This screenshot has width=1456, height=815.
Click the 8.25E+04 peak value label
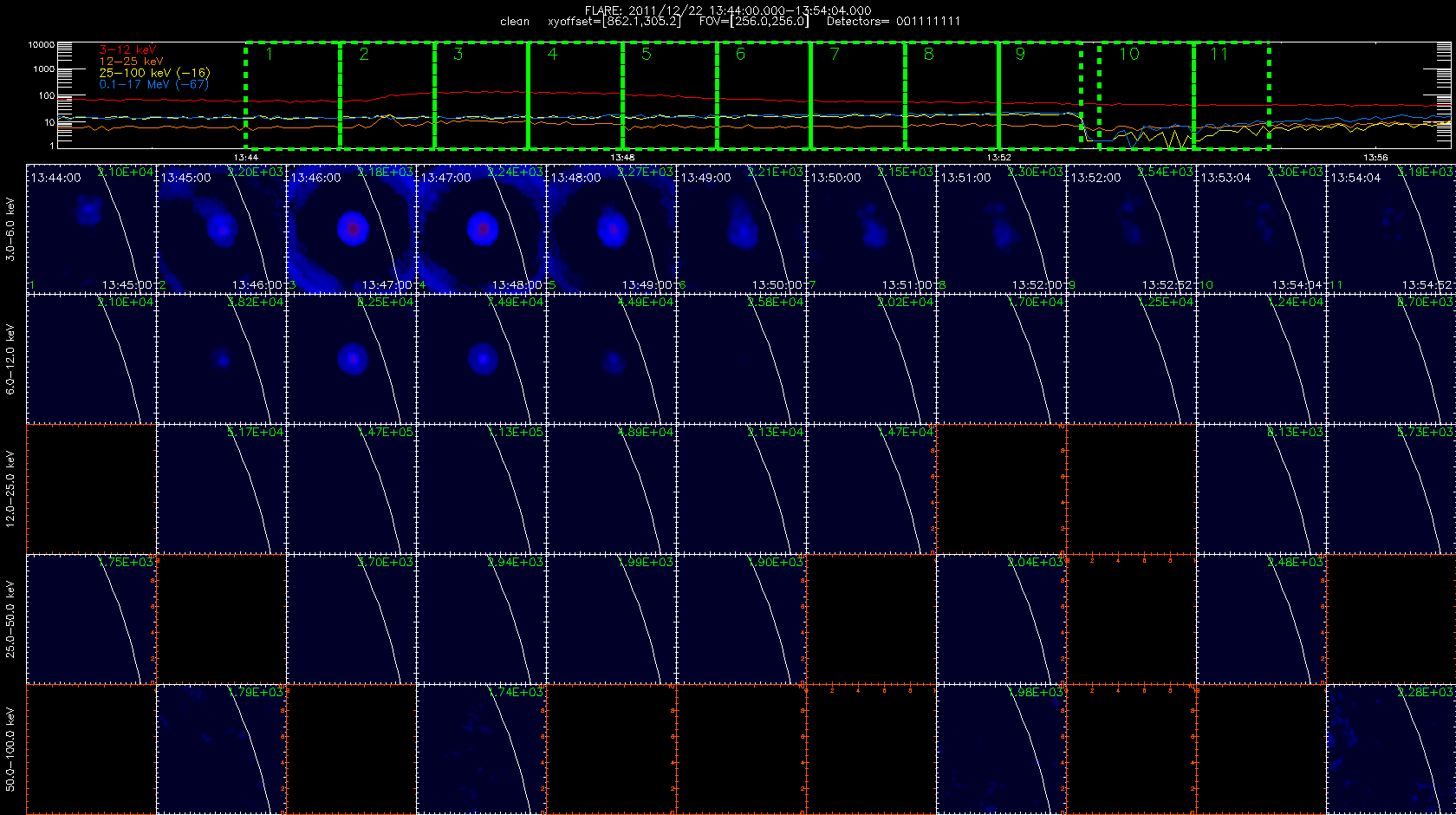(386, 302)
